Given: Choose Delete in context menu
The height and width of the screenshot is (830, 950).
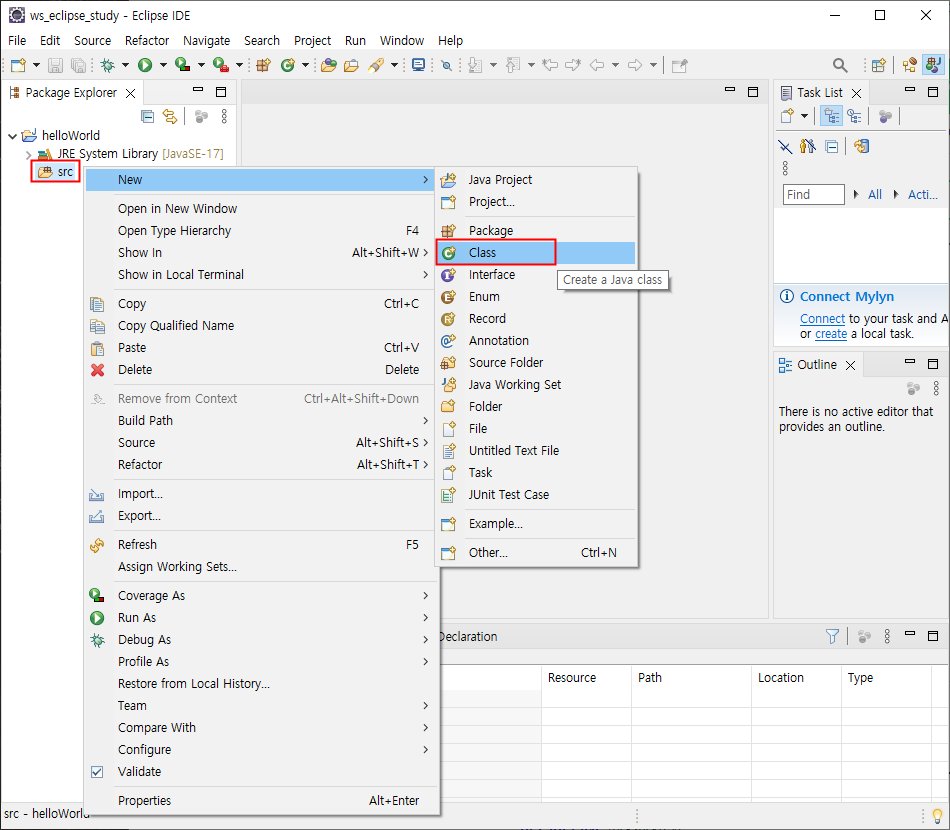Looking at the screenshot, I should tap(261, 370).
